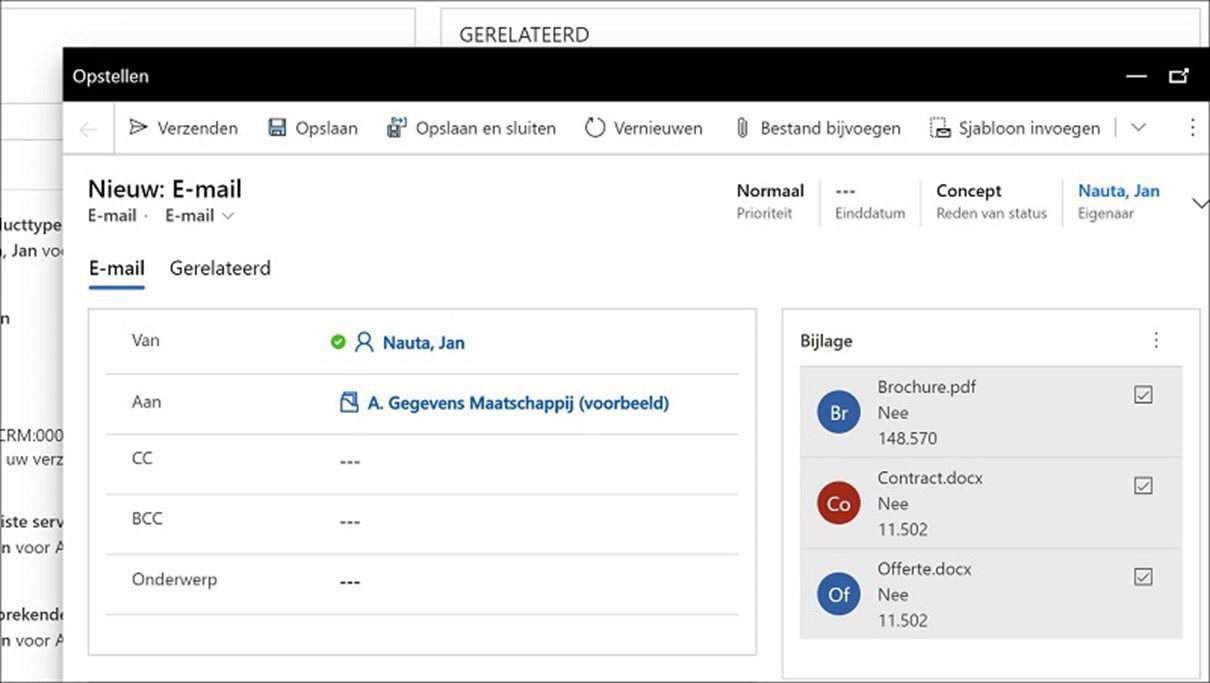Open the toolbar vertical ellipsis menu
This screenshot has width=1210, height=683.
pyautogui.click(x=1191, y=128)
